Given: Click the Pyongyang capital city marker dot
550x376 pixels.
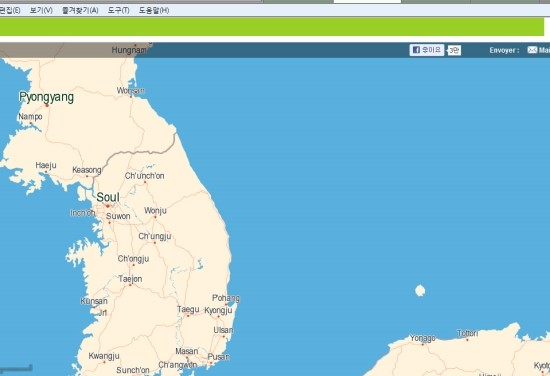Looking at the screenshot, I should (47, 105).
